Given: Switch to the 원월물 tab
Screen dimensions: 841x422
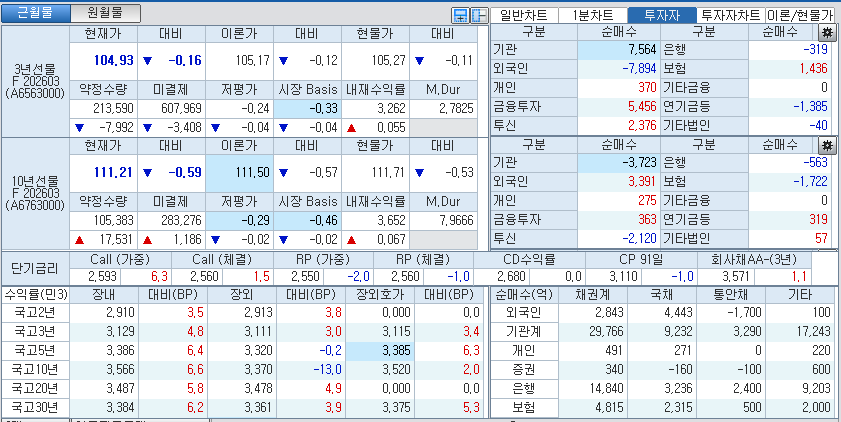Looking at the screenshot, I should coord(106,13).
